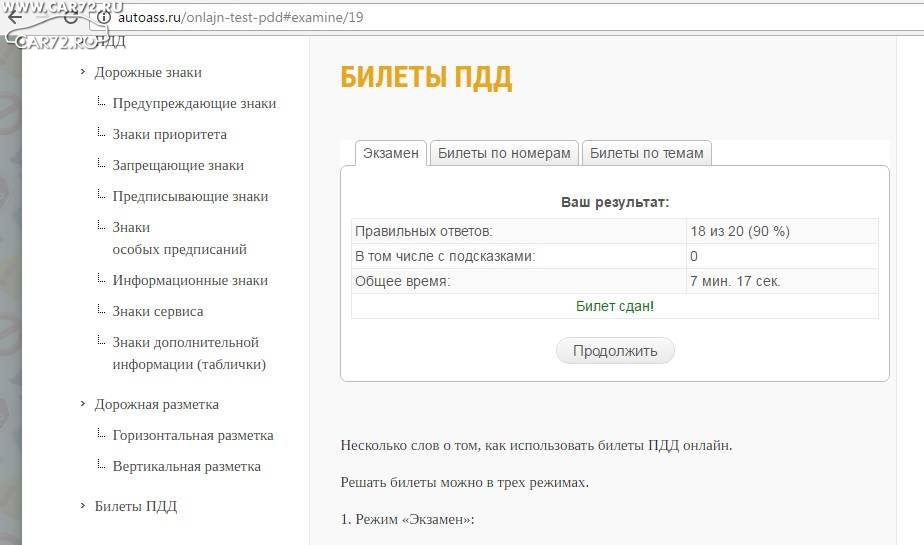Click the browser back arrow

tap(14, 17)
